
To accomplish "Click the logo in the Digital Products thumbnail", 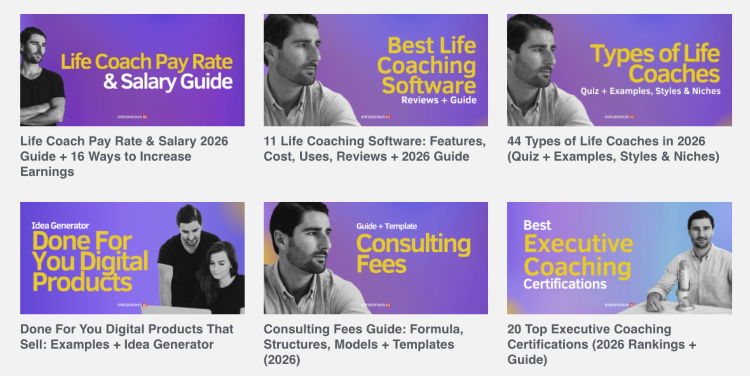I will pyautogui.click(x=132, y=304).
